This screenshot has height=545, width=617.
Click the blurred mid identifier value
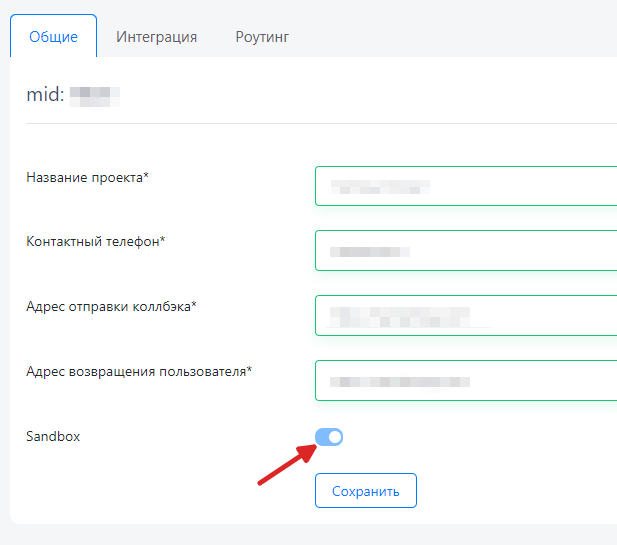[x=101, y=96]
